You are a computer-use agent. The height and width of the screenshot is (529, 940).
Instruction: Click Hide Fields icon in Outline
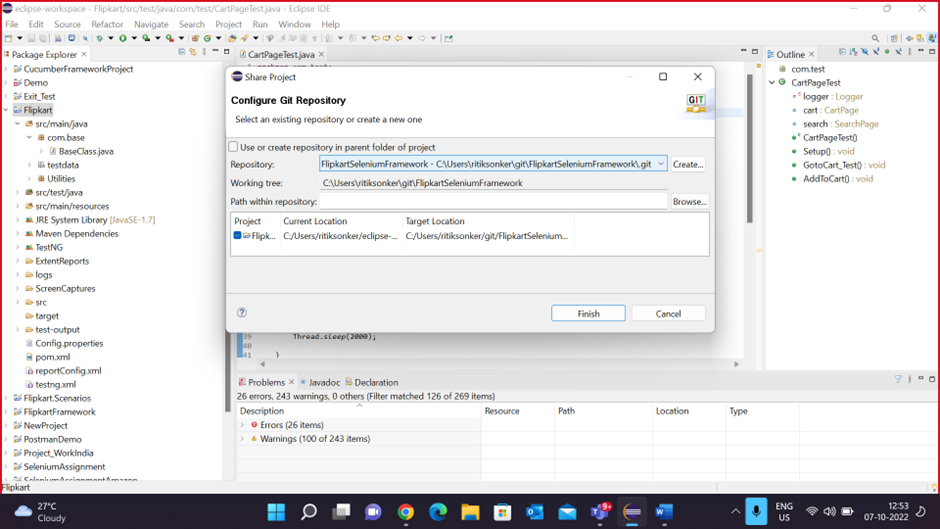864,53
